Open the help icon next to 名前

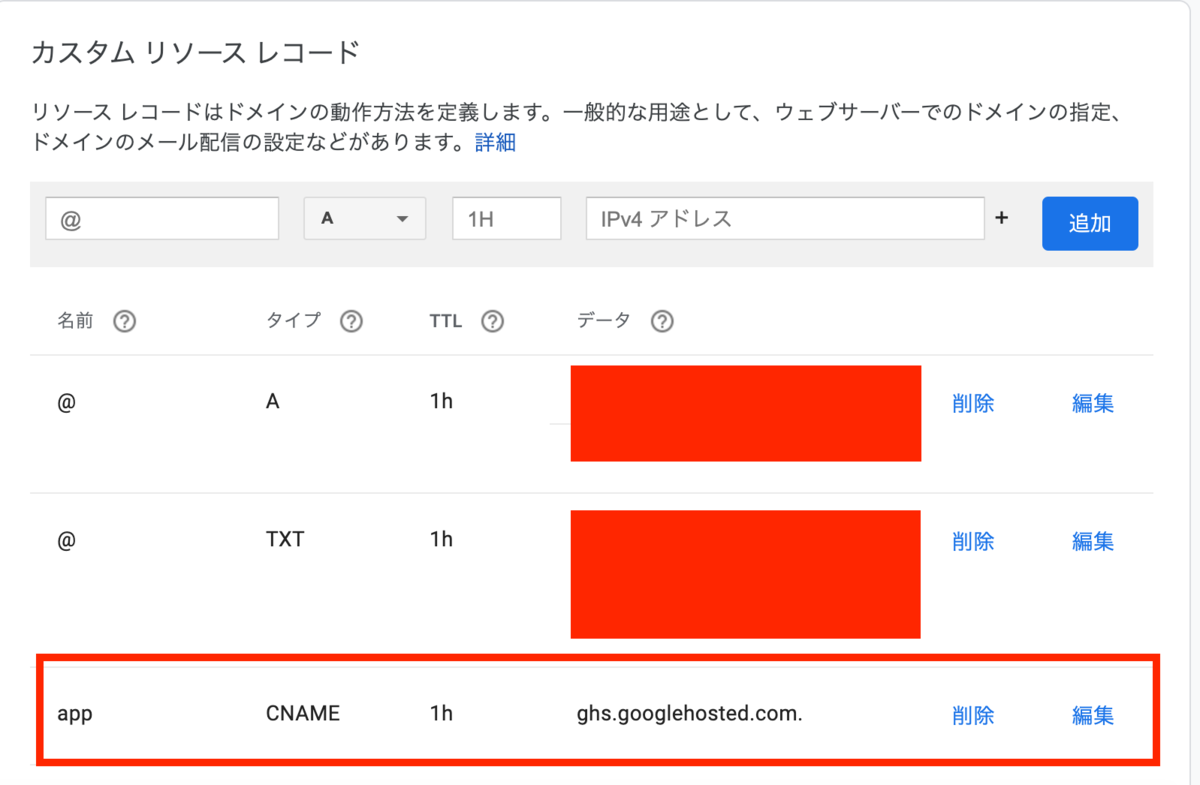coord(124,322)
